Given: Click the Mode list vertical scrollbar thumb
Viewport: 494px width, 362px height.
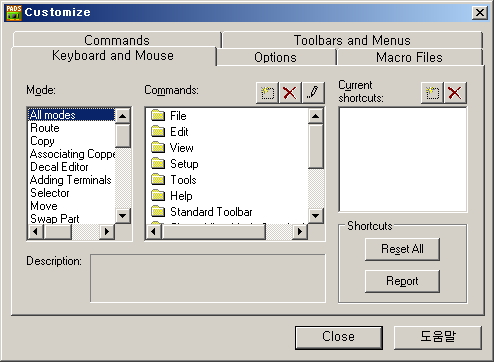Looking at the screenshot, I should (123, 136).
